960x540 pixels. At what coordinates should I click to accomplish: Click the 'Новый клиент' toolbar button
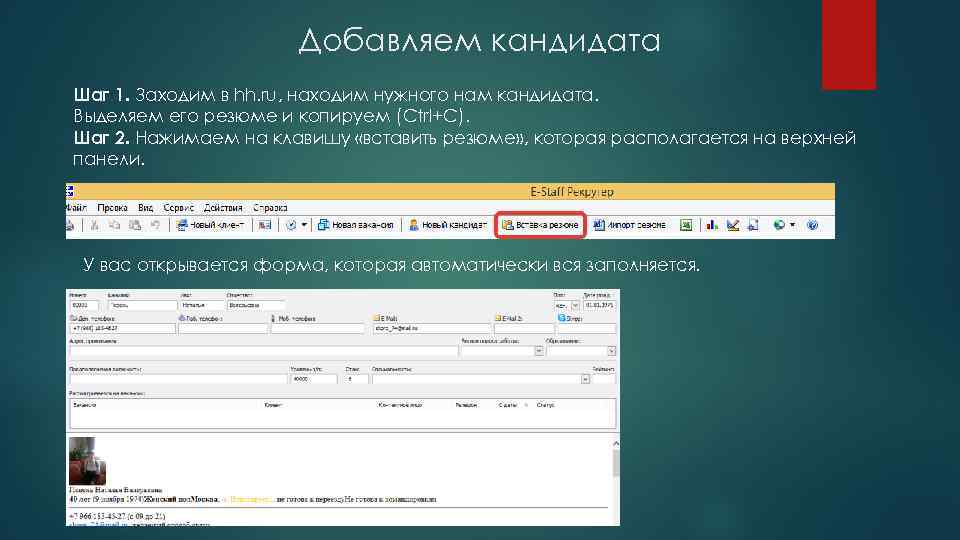[x=211, y=225]
